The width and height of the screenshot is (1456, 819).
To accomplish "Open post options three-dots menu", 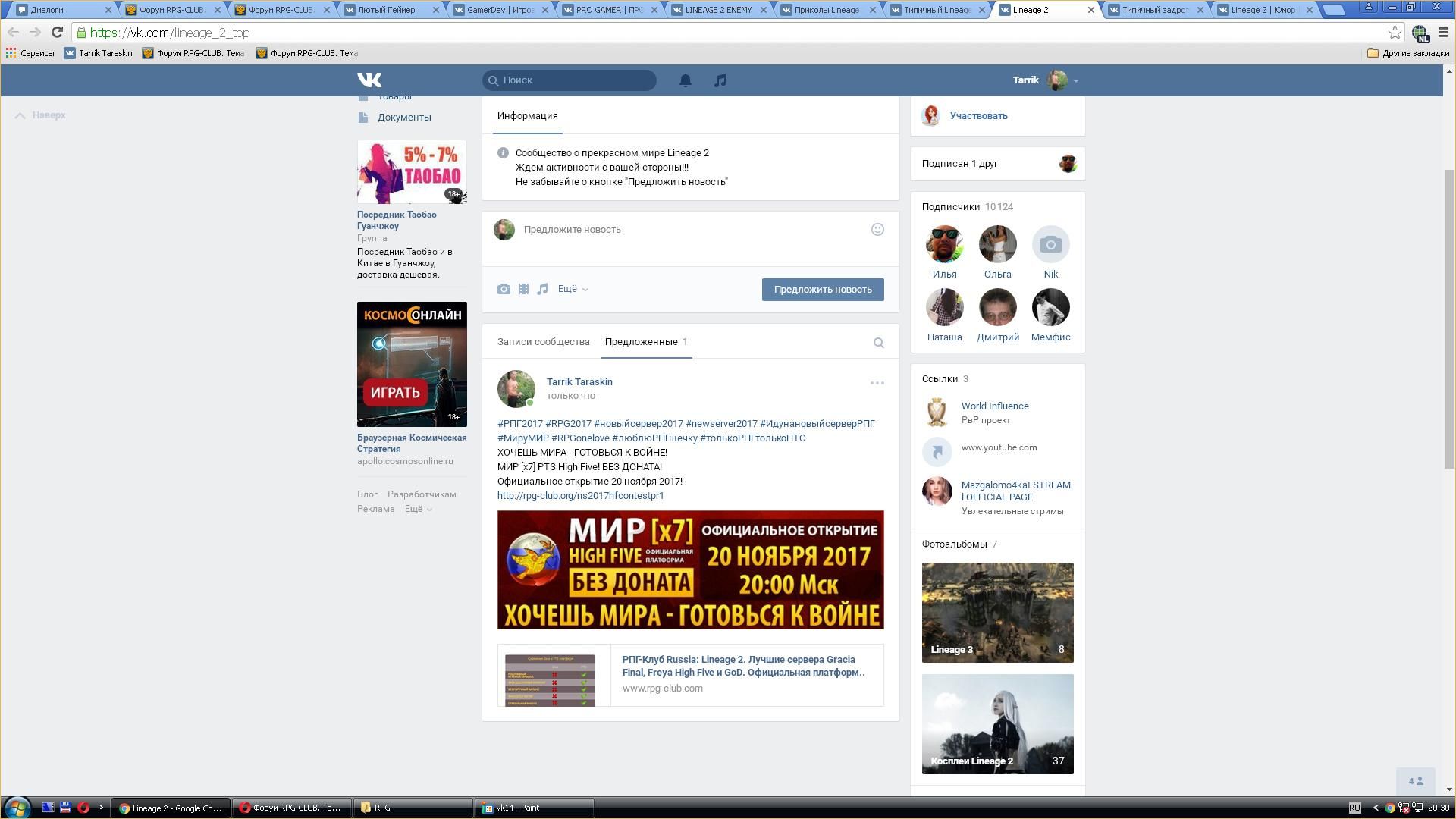I will pos(877,383).
